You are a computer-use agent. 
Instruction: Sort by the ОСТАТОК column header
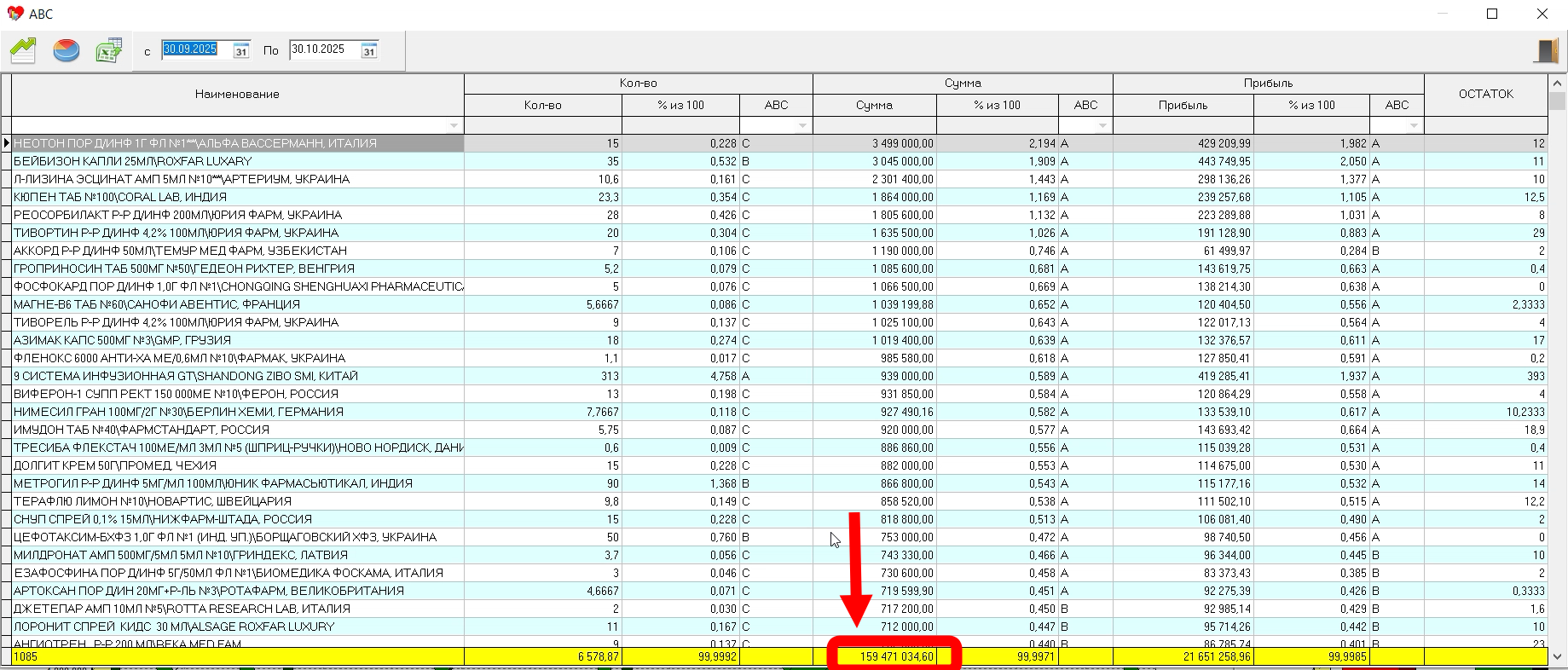click(1486, 95)
